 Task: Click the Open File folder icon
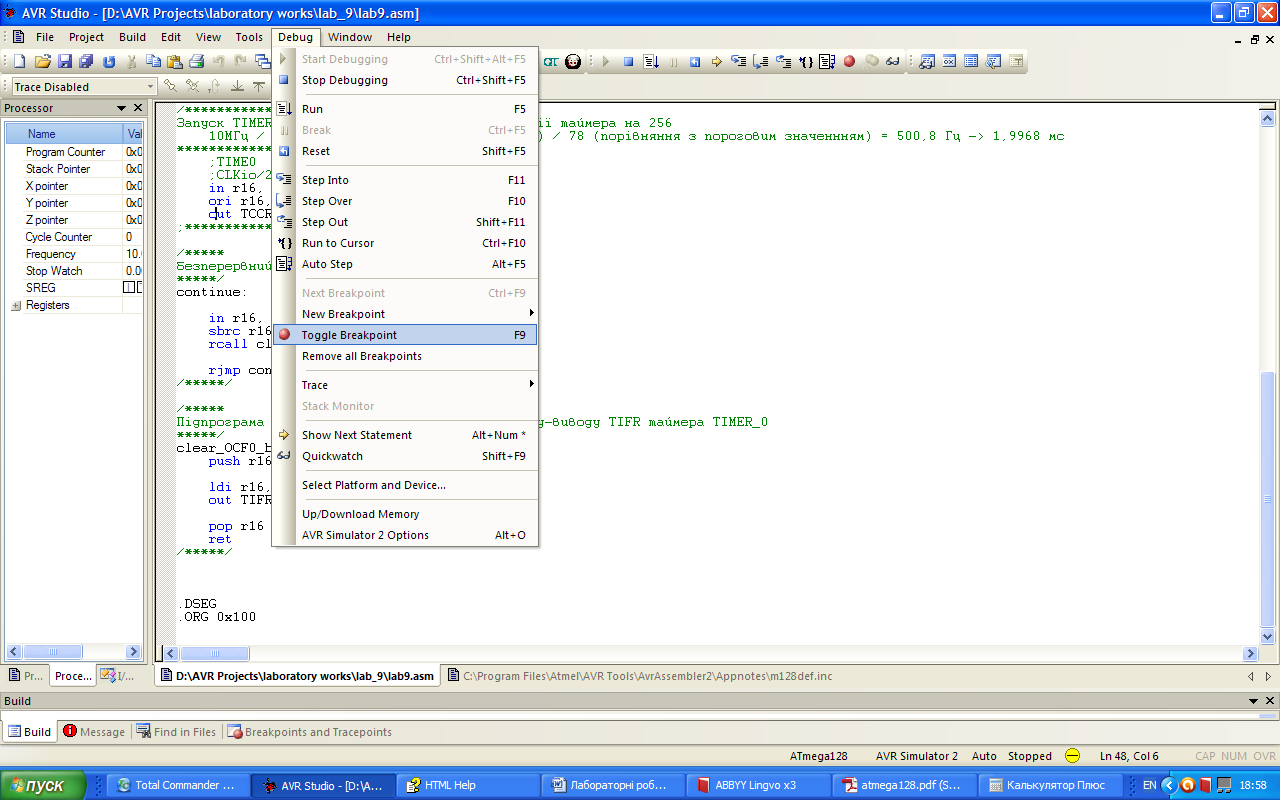pos(42,62)
